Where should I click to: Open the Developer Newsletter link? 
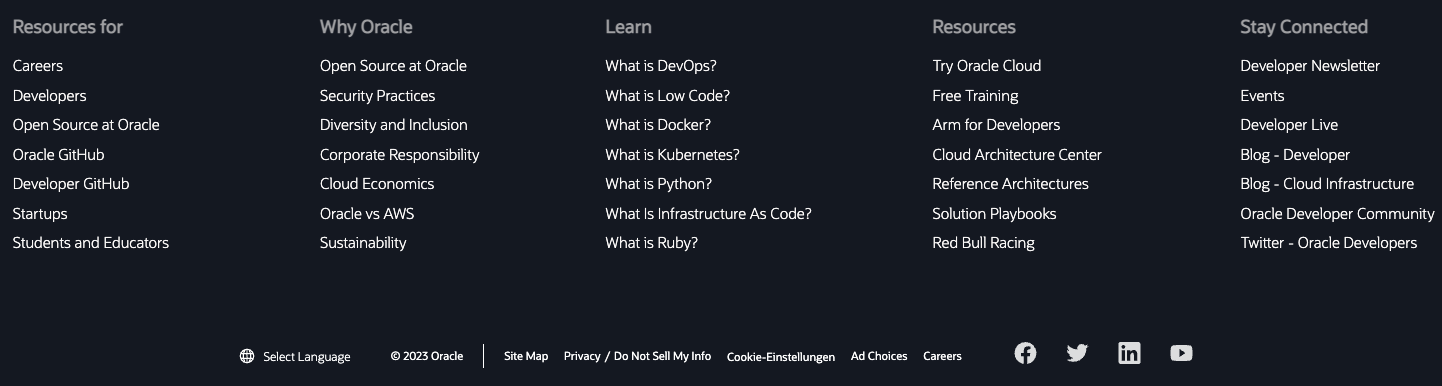[x=1310, y=66]
